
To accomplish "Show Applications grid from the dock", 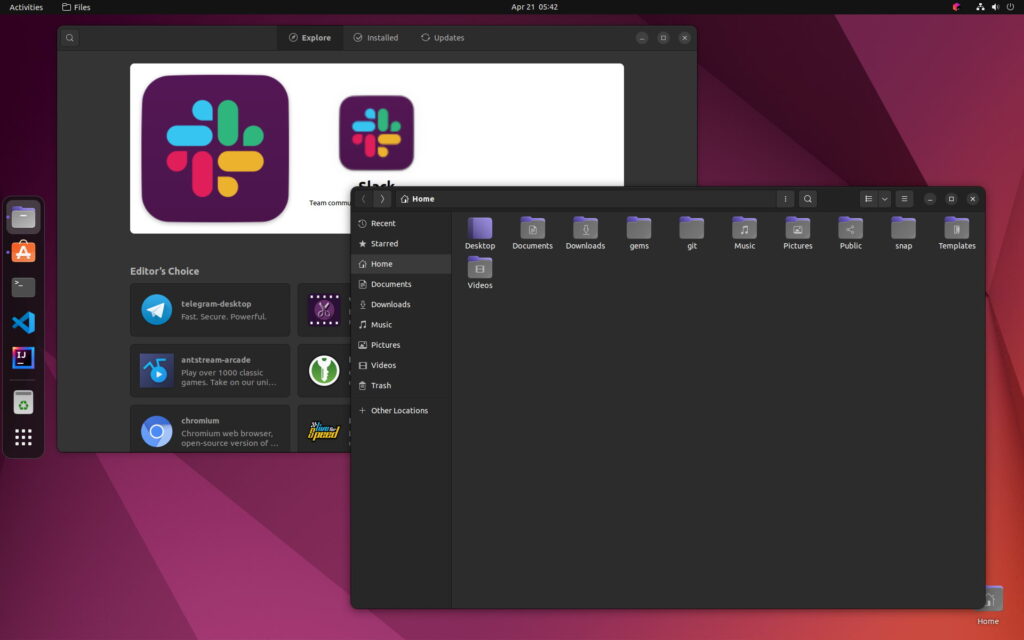I will (24, 437).
